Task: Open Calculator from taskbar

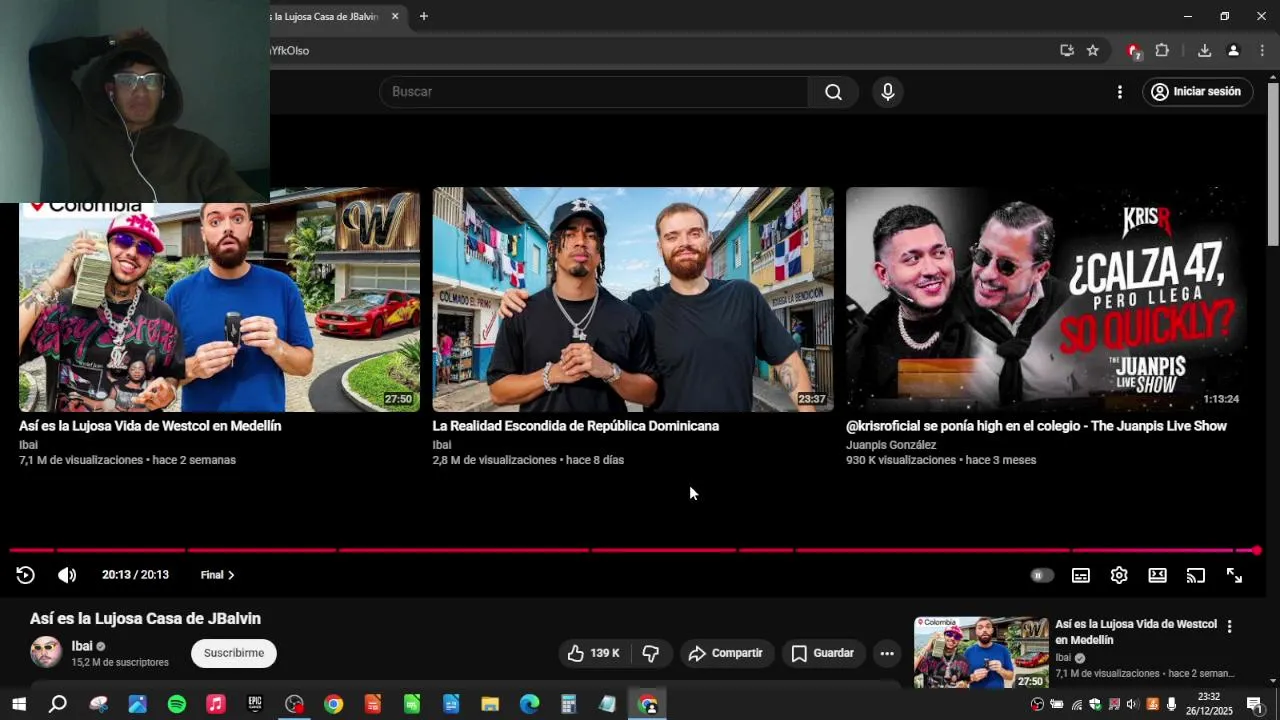Action: pyautogui.click(x=568, y=704)
